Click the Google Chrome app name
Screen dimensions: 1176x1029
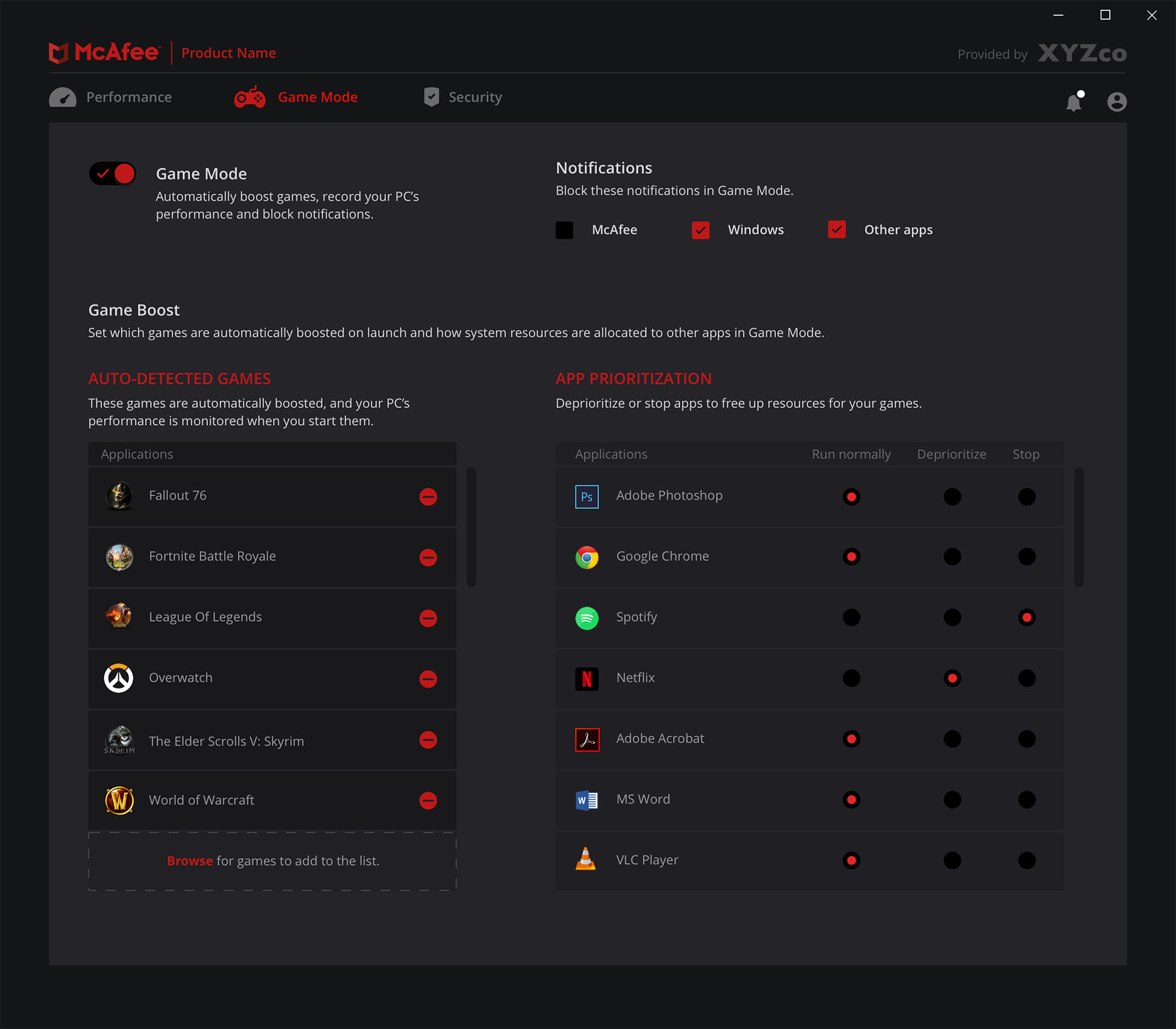662,556
